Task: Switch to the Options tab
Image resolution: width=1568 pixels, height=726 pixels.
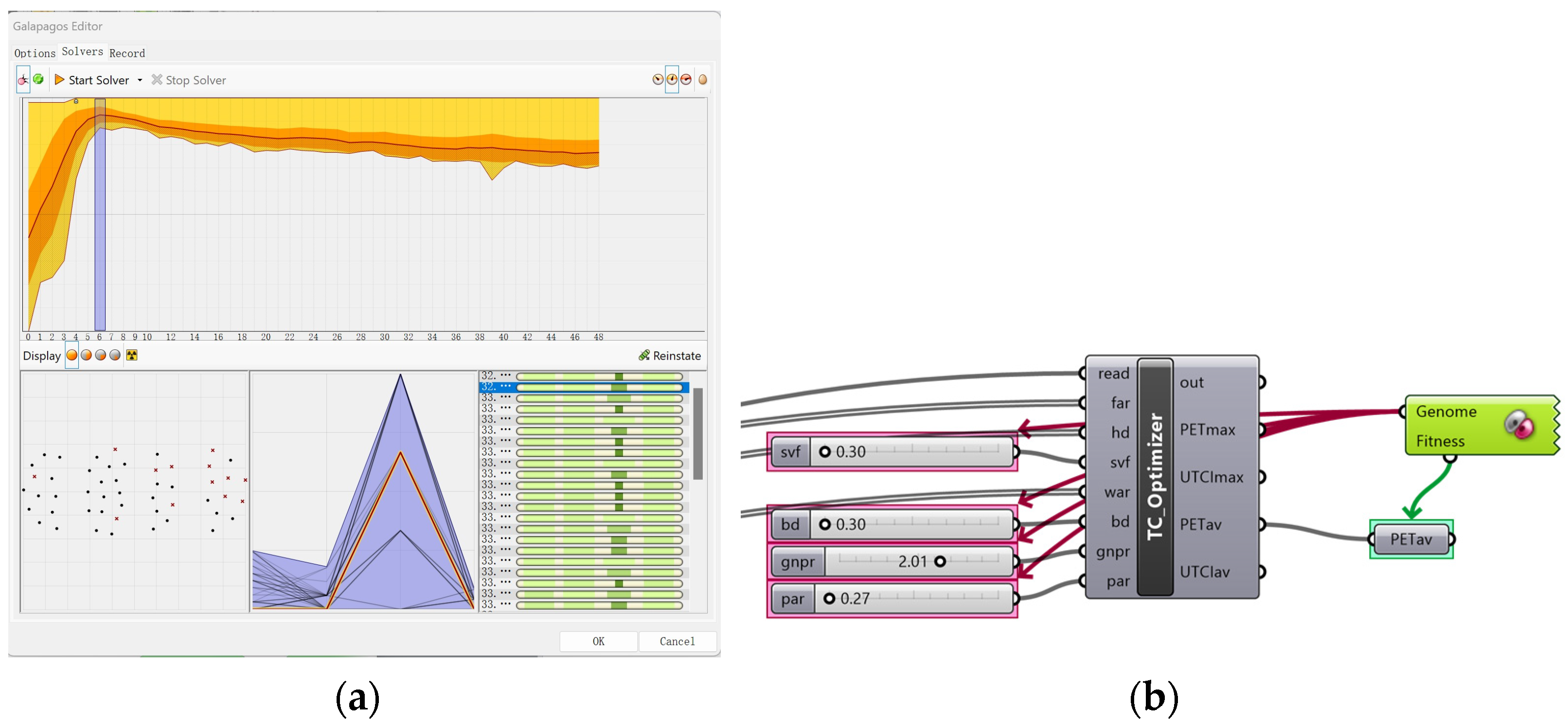Action: pyautogui.click(x=35, y=53)
